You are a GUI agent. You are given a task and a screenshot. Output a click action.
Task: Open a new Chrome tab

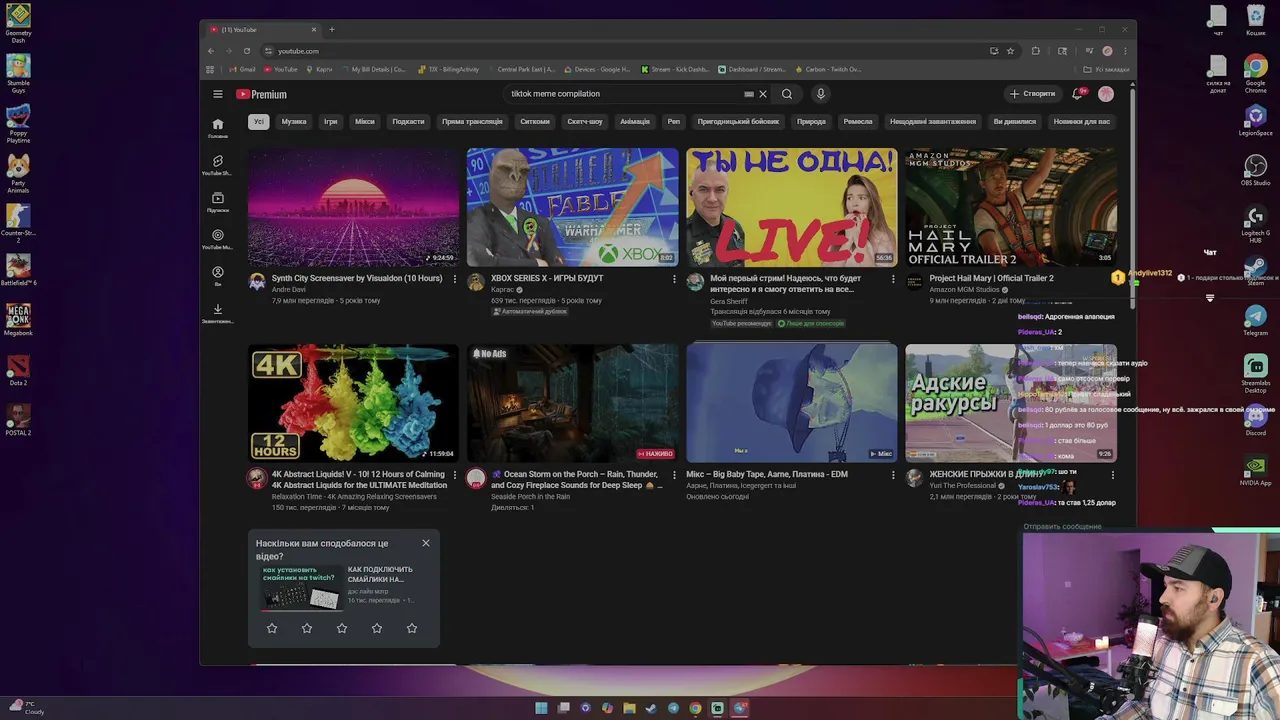(x=332, y=29)
